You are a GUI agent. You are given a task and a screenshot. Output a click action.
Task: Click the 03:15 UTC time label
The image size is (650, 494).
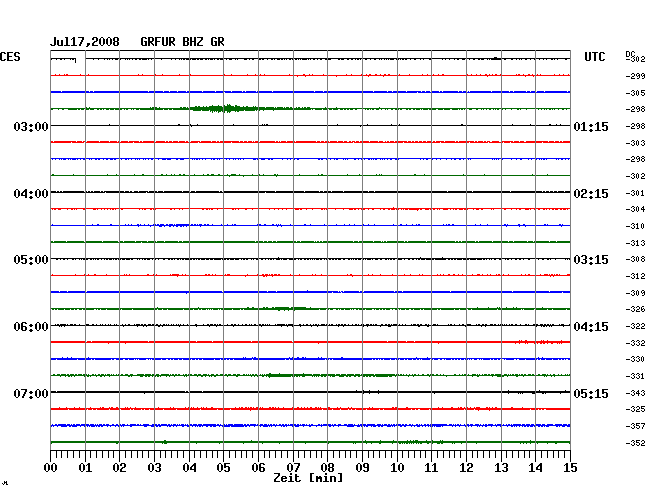(591, 260)
